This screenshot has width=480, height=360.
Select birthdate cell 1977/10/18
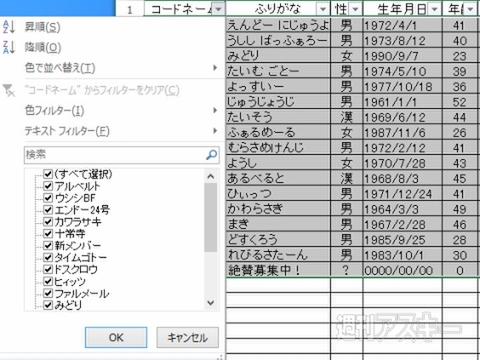point(402,87)
